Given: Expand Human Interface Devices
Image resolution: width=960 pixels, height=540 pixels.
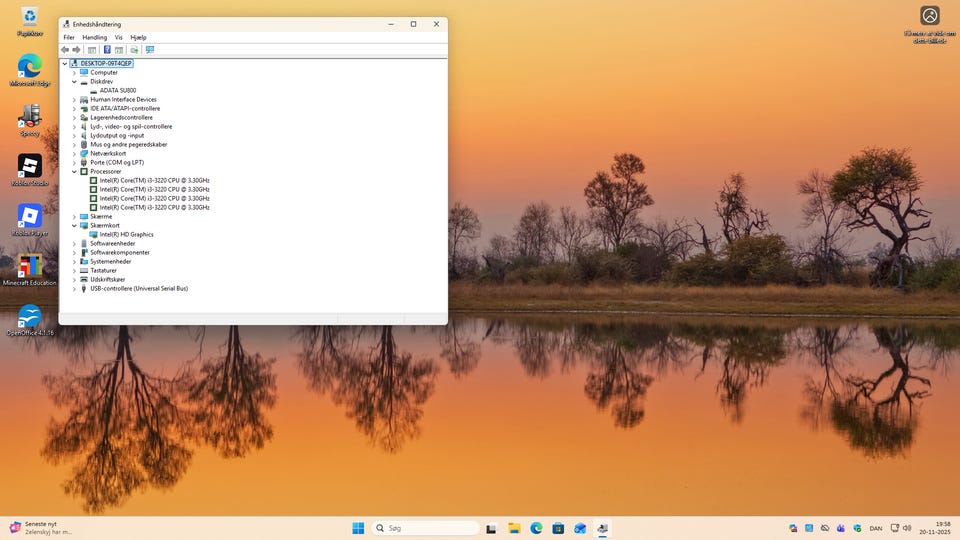Looking at the screenshot, I should [x=74, y=99].
